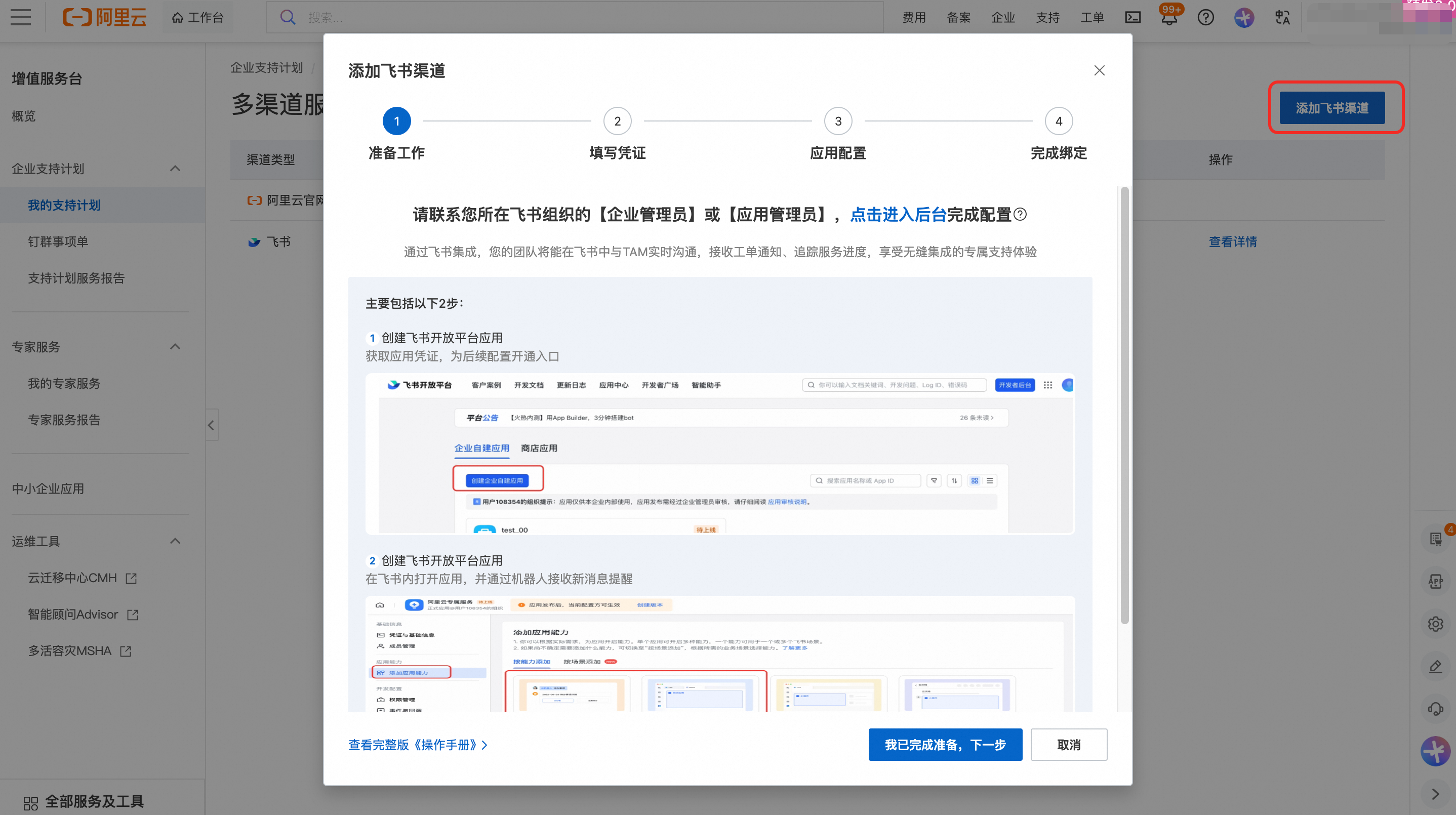1456x815 pixels.
Task: Collapse the 运维工具 sidebar group
Action: coord(175,541)
